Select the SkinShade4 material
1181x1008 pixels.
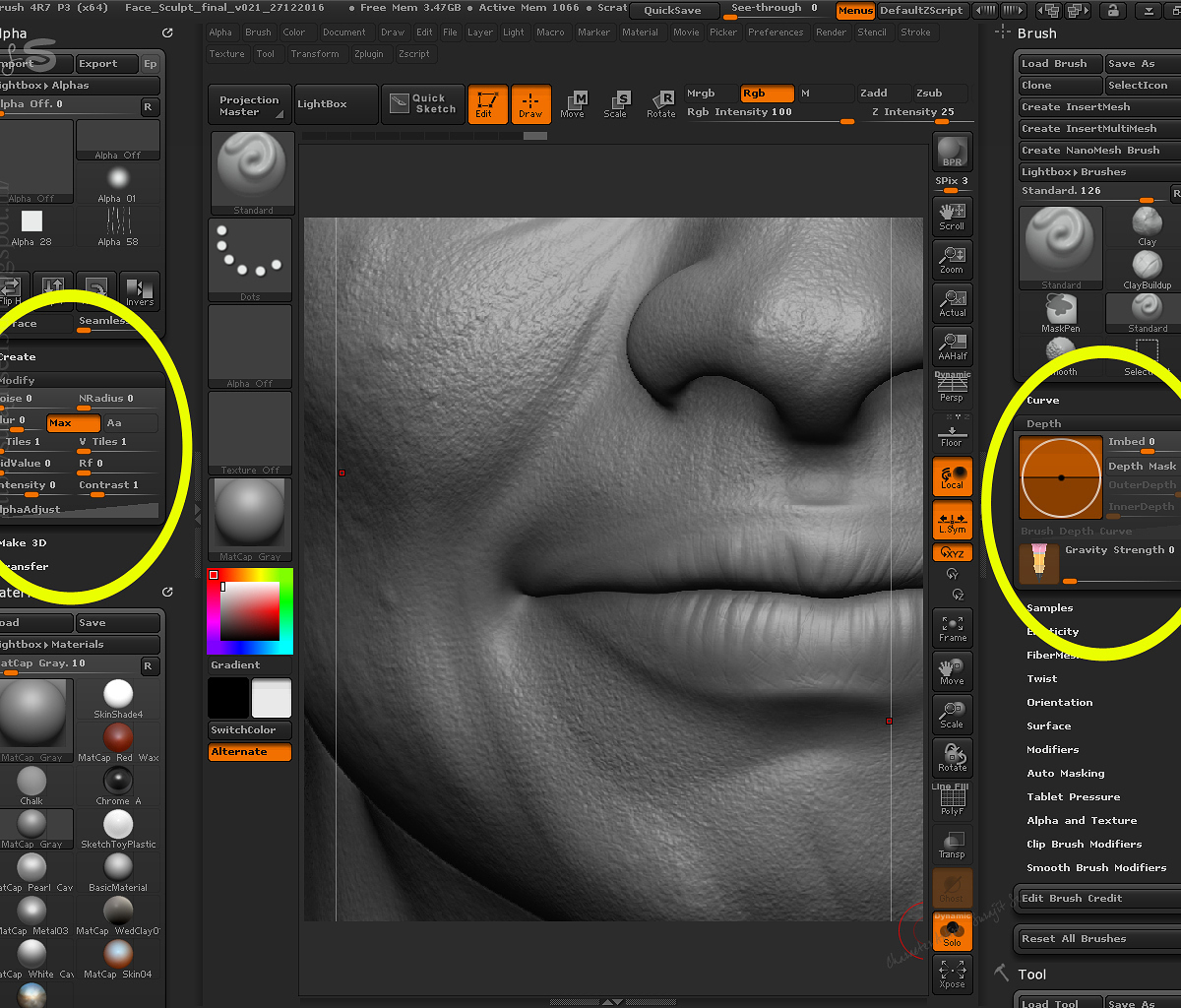[x=118, y=699]
